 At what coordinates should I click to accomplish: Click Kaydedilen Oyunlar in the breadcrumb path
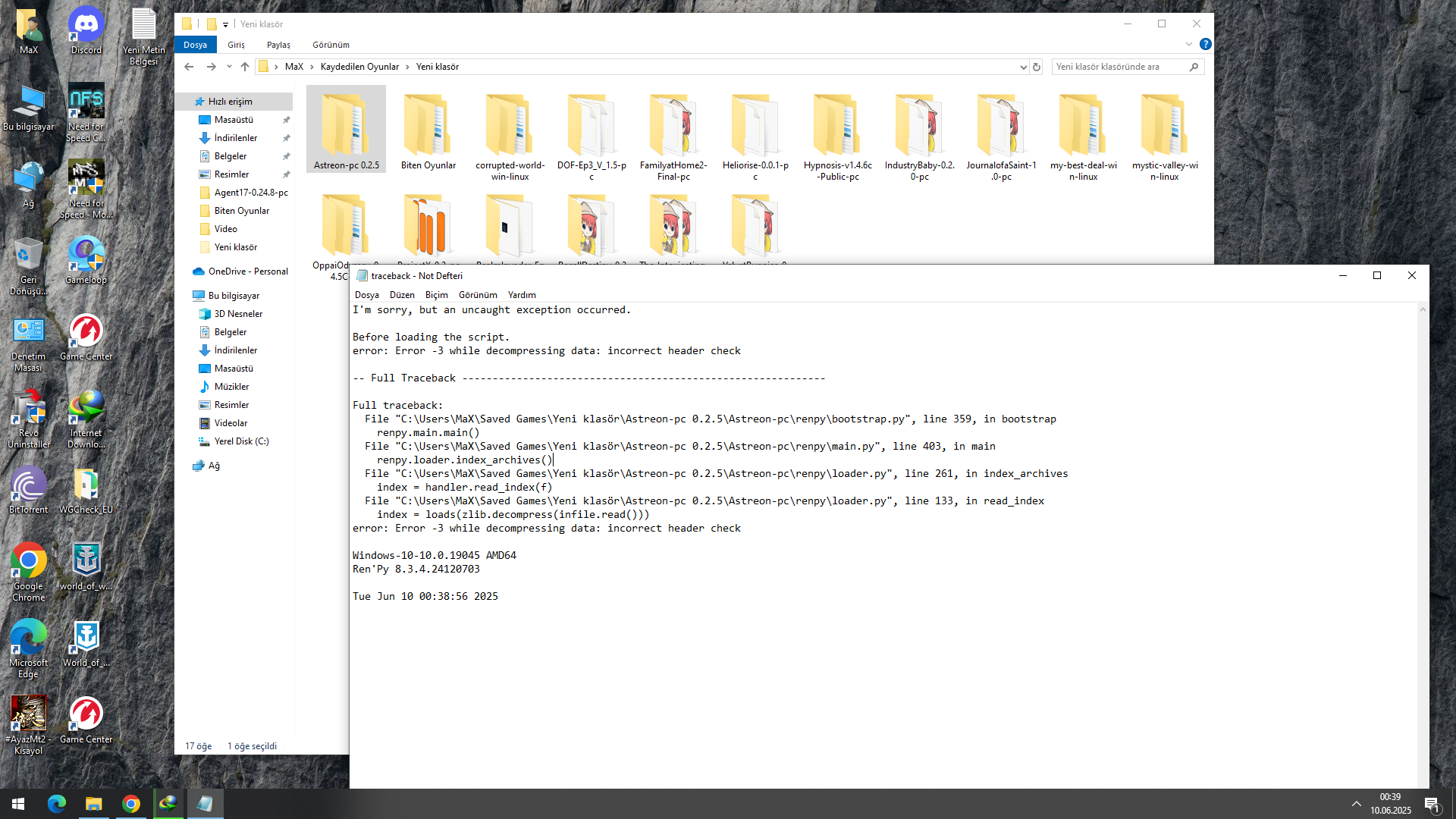[x=359, y=67]
